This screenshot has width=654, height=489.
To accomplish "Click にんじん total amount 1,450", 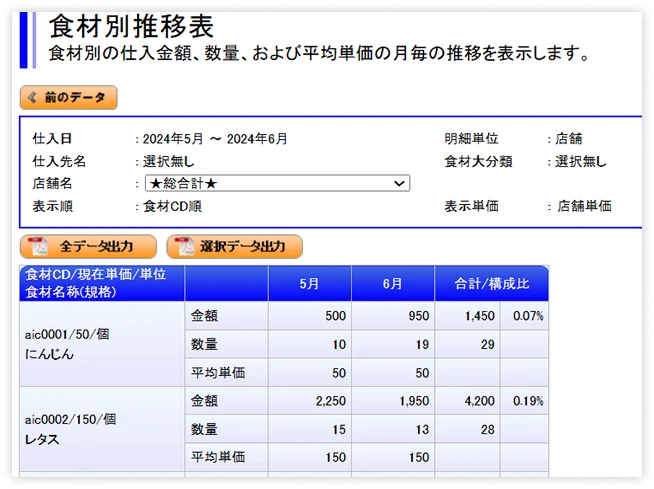I will click(x=467, y=316).
